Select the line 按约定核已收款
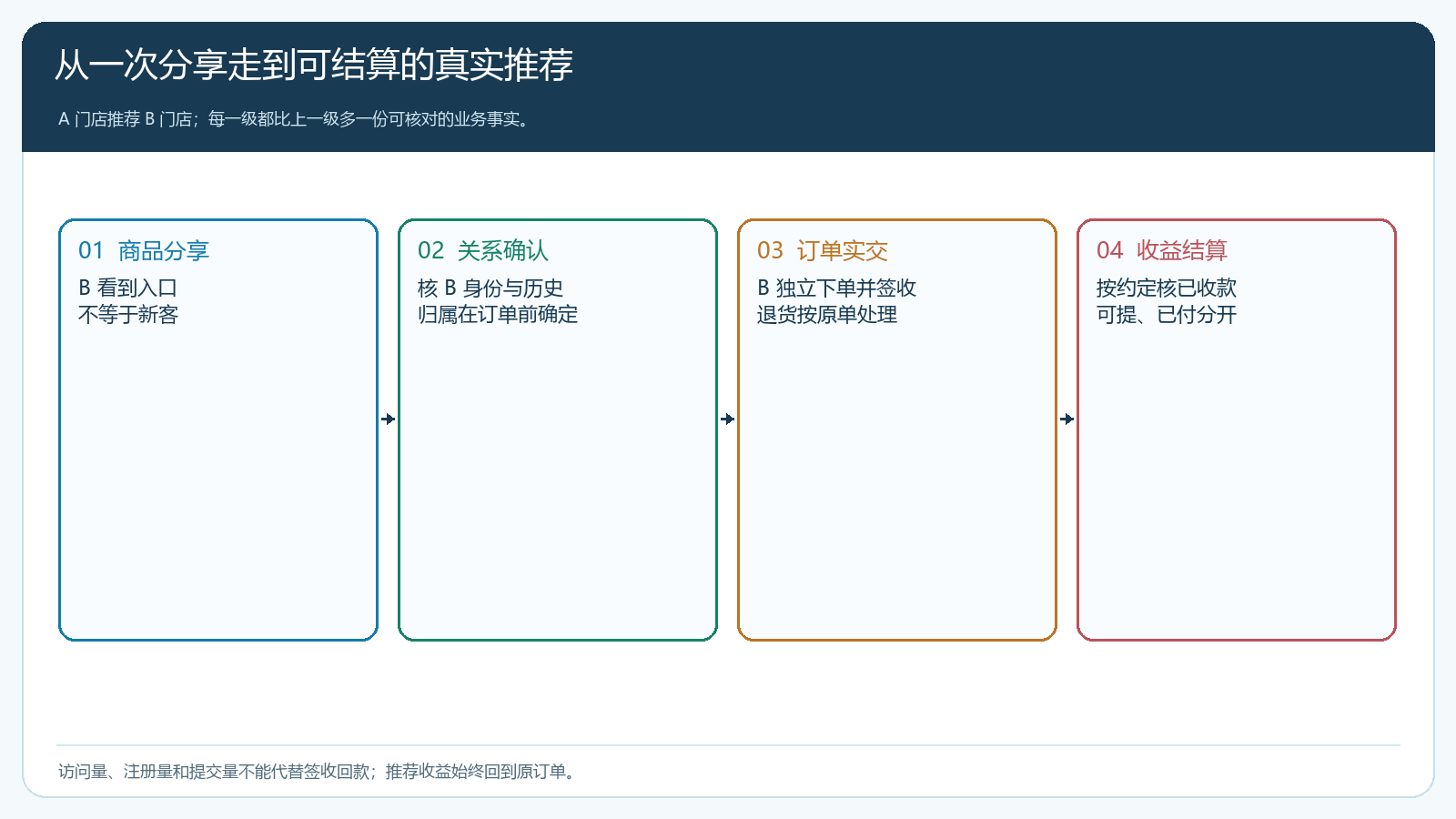Screen dimensions: 1456x819 pos(1167,288)
